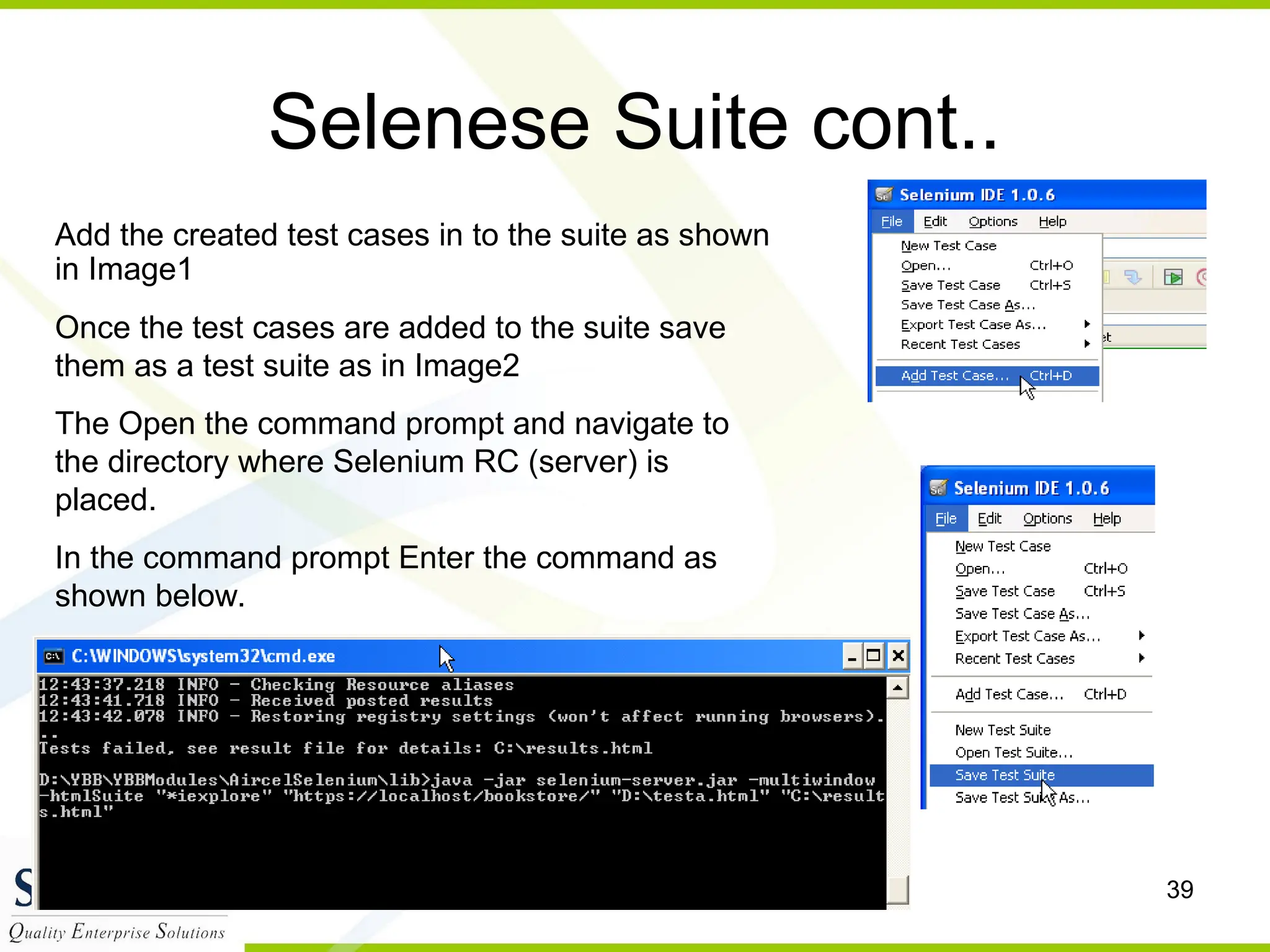
Task: Maximize the cmd.exe window
Action: [874, 656]
